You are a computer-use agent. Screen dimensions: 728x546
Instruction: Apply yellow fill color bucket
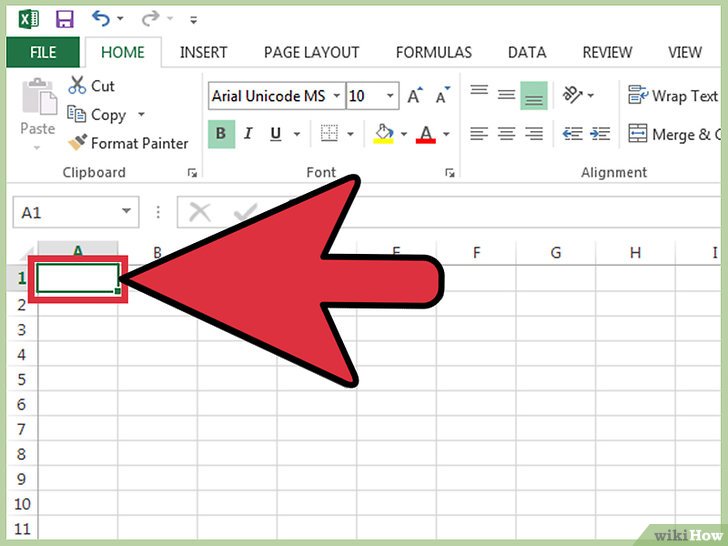click(384, 134)
